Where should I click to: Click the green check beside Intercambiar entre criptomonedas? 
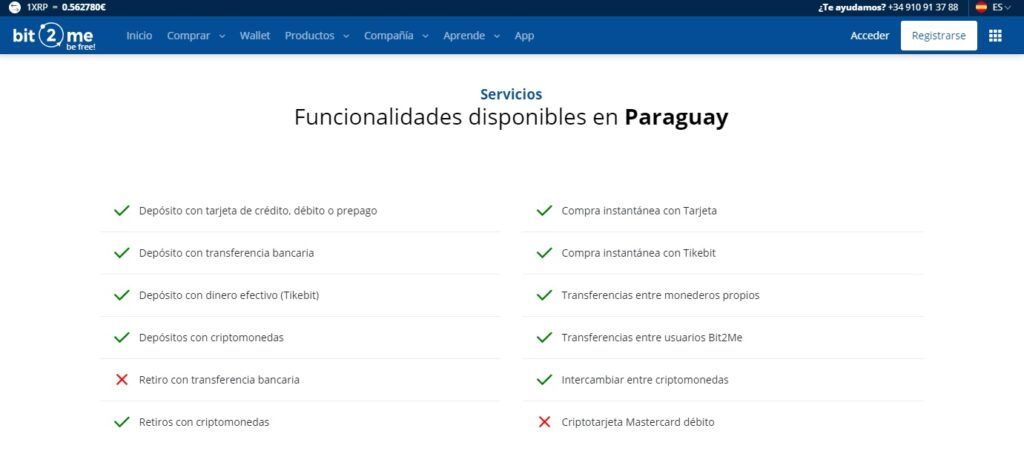pos(544,379)
